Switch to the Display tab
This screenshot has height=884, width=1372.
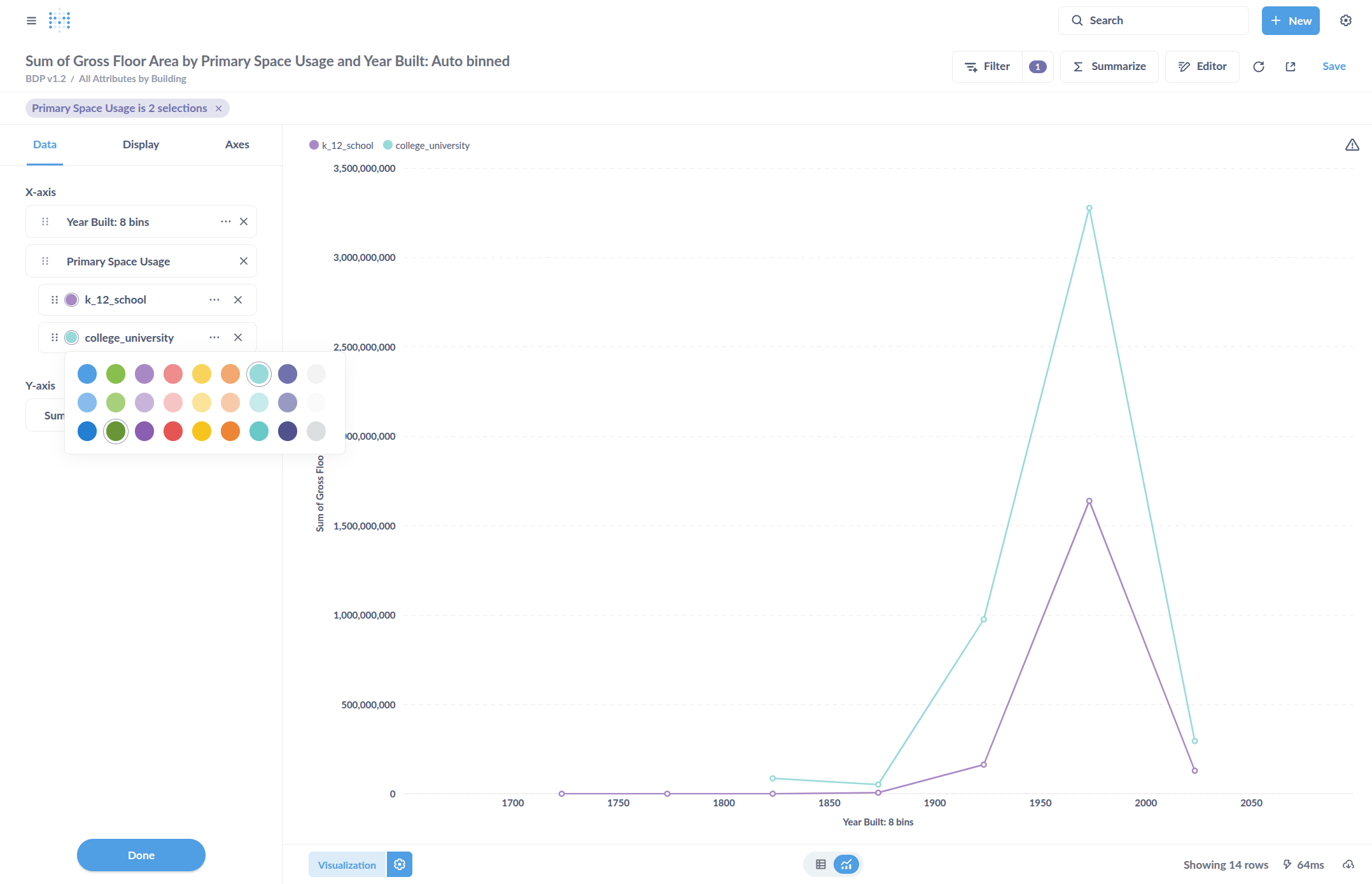coord(141,144)
